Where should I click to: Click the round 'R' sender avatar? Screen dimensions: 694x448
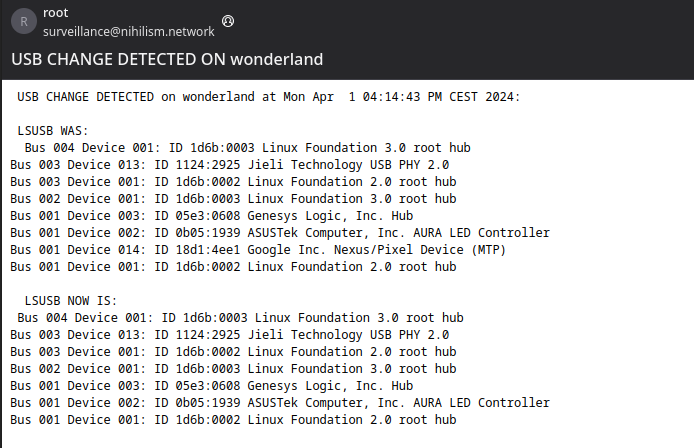pyautogui.click(x=24, y=21)
